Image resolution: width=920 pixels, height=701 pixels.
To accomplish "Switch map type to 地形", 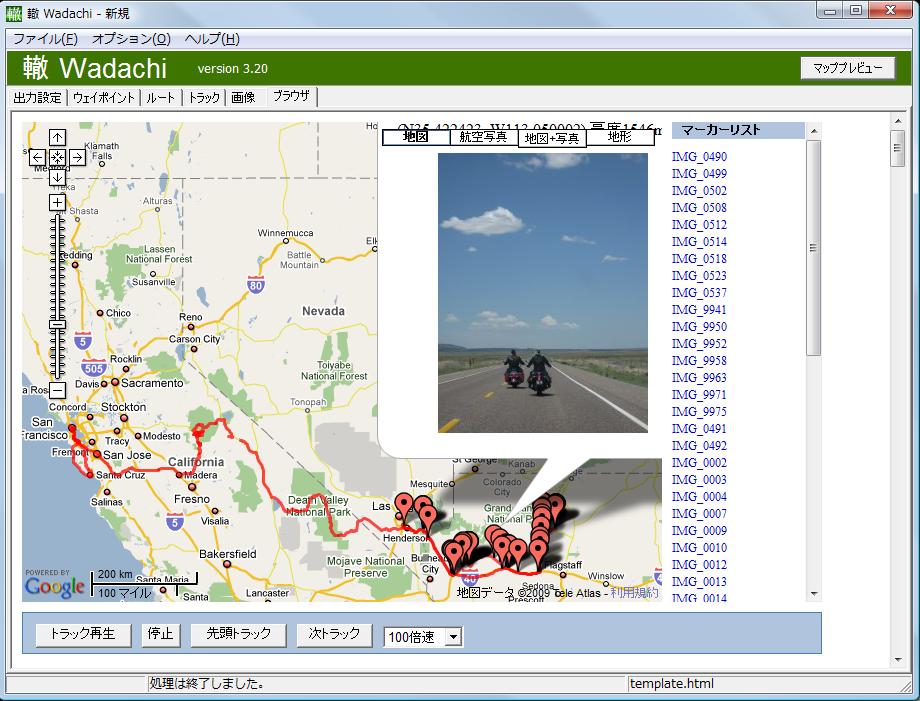I will click(619, 138).
